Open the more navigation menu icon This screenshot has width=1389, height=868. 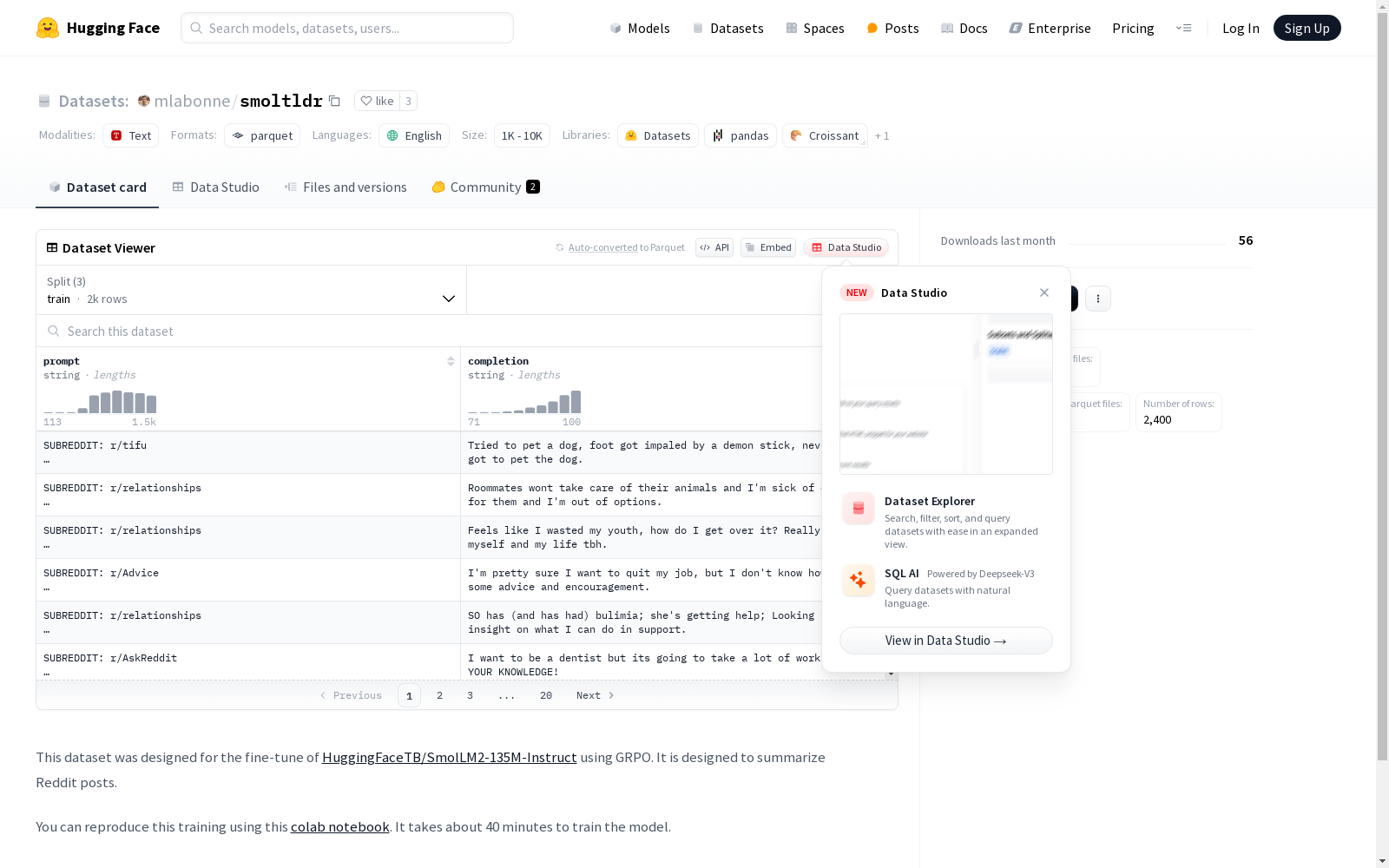point(1183,28)
